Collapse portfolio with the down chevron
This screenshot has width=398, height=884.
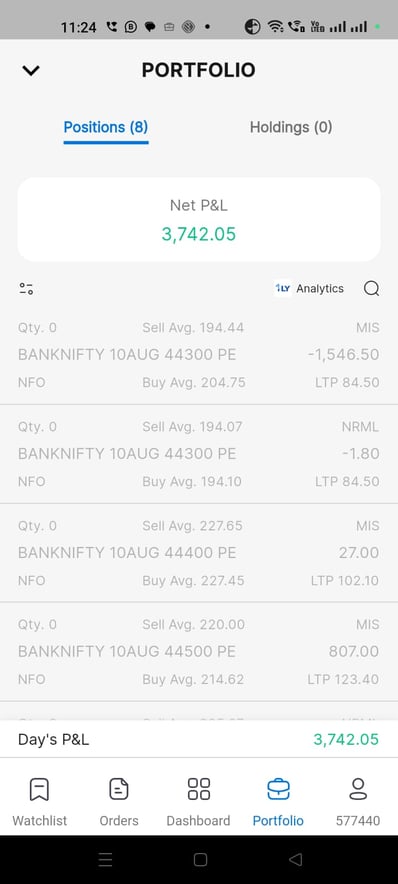tap(31, 70)
